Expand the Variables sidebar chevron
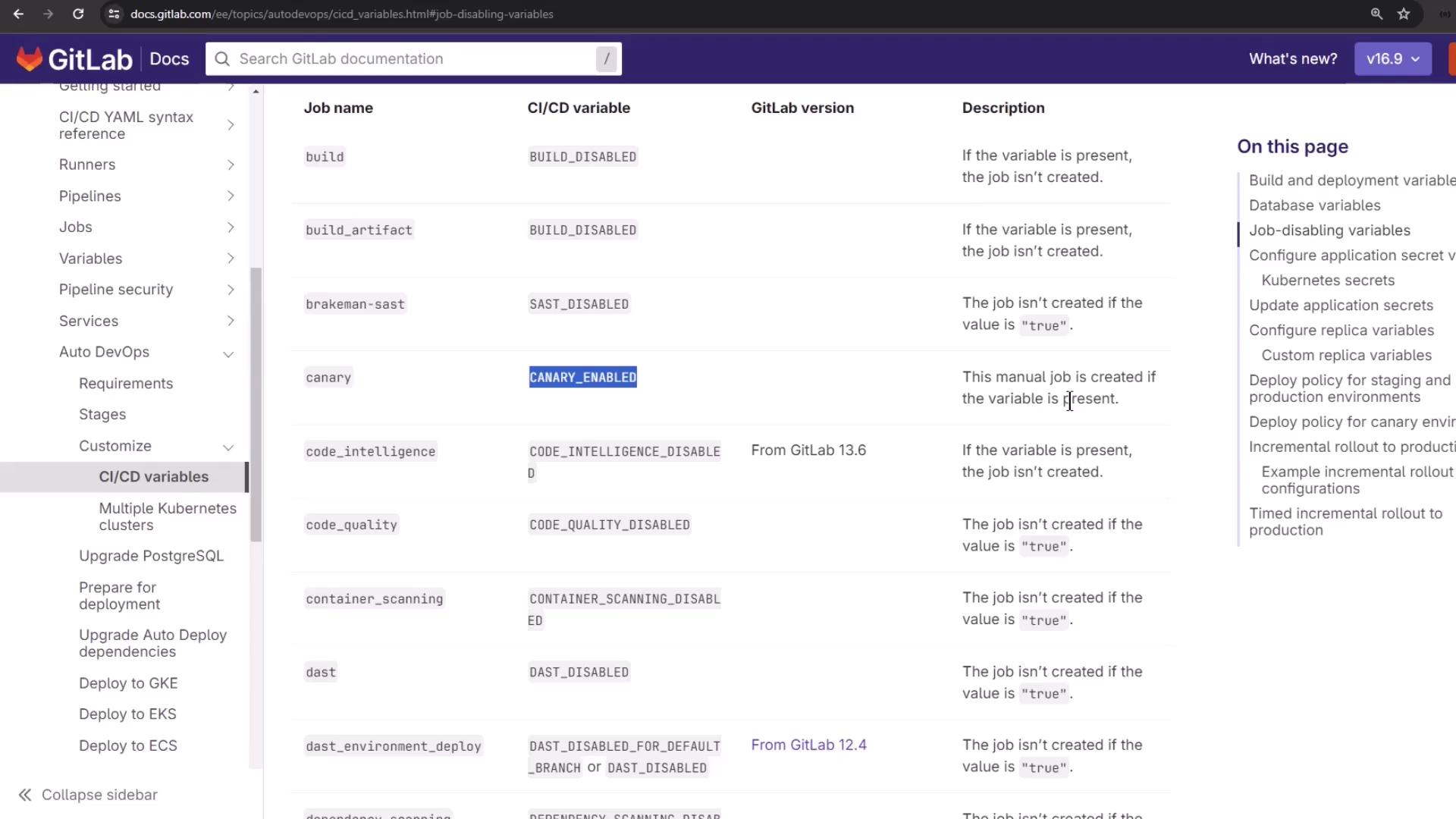1456x819 pixels. coord(231,259)
